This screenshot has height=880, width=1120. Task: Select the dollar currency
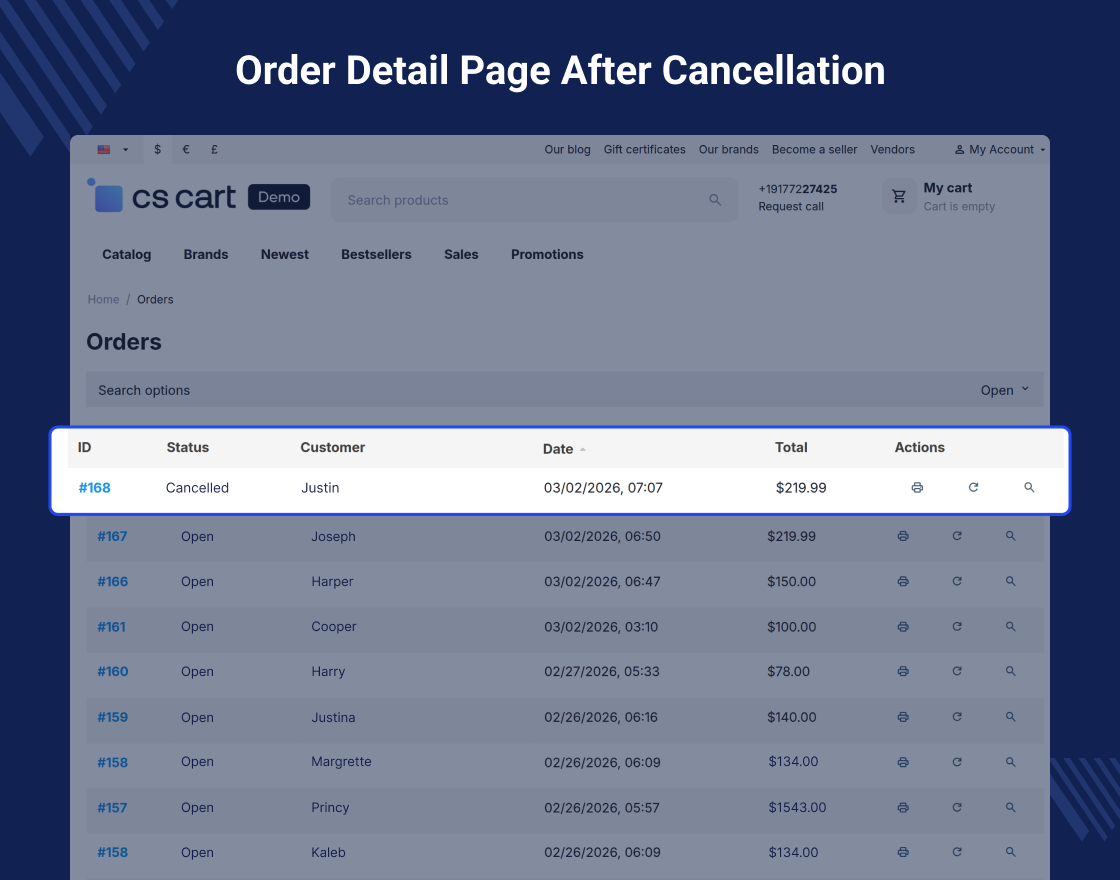(157, 149)
